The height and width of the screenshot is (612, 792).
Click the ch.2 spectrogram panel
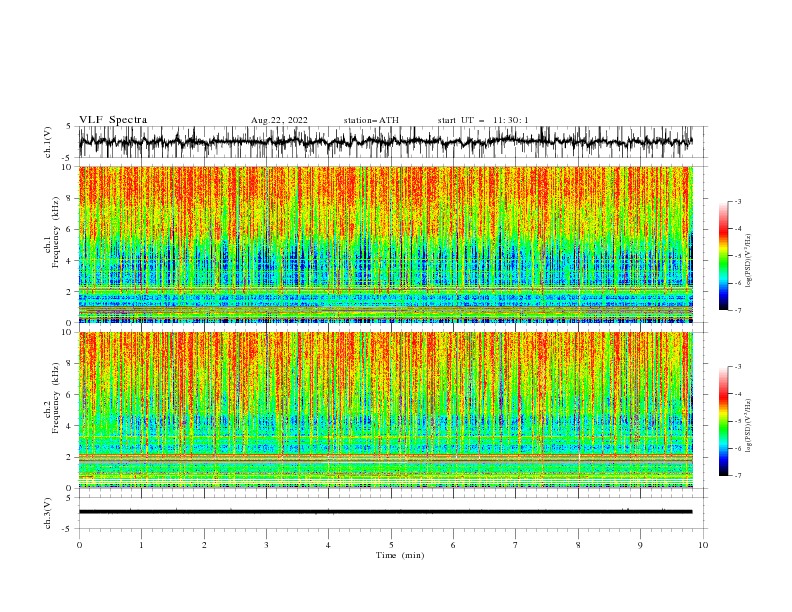click(x=386, y=410)
